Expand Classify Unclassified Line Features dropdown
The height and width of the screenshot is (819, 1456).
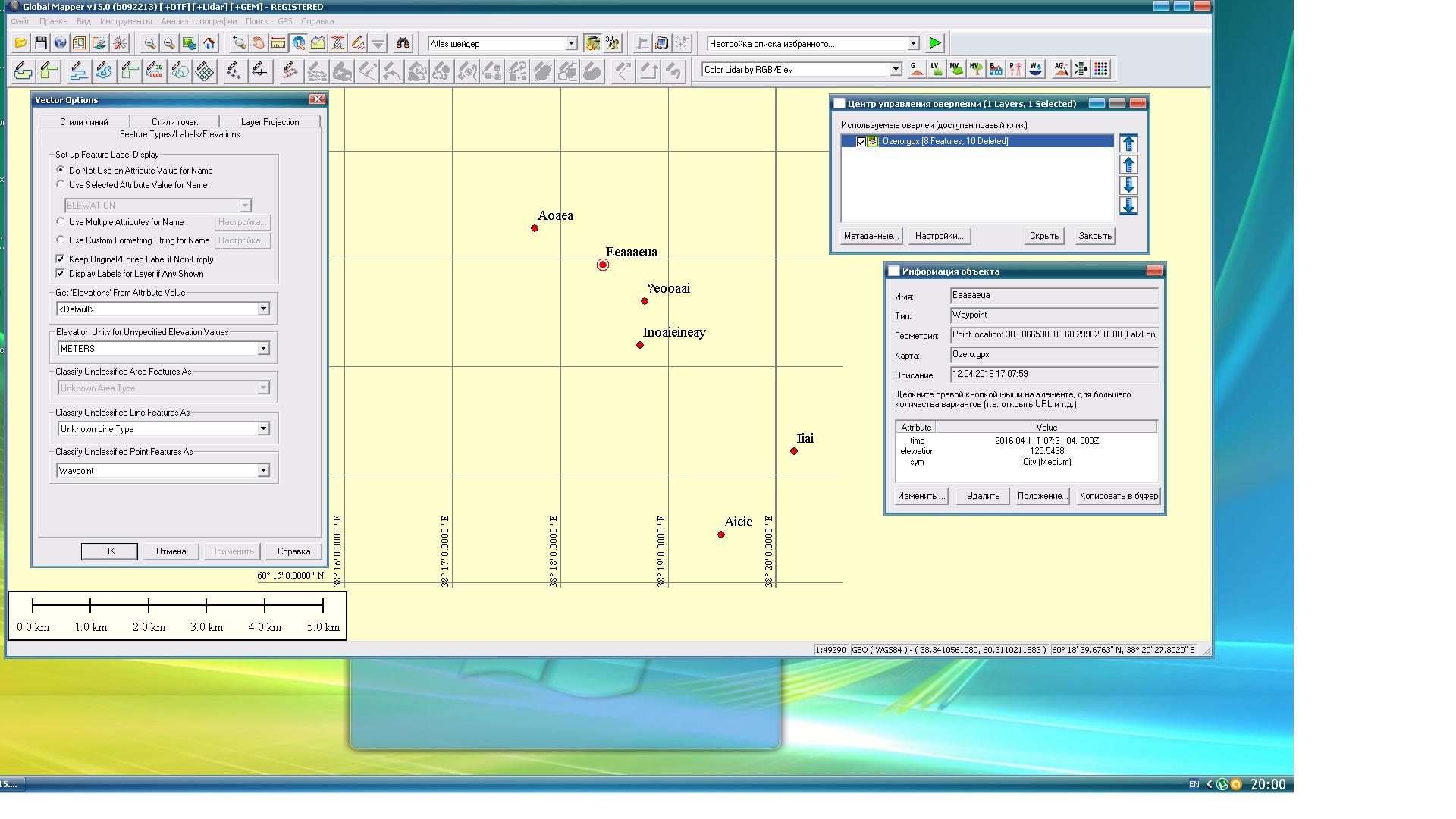click(262, 428)
